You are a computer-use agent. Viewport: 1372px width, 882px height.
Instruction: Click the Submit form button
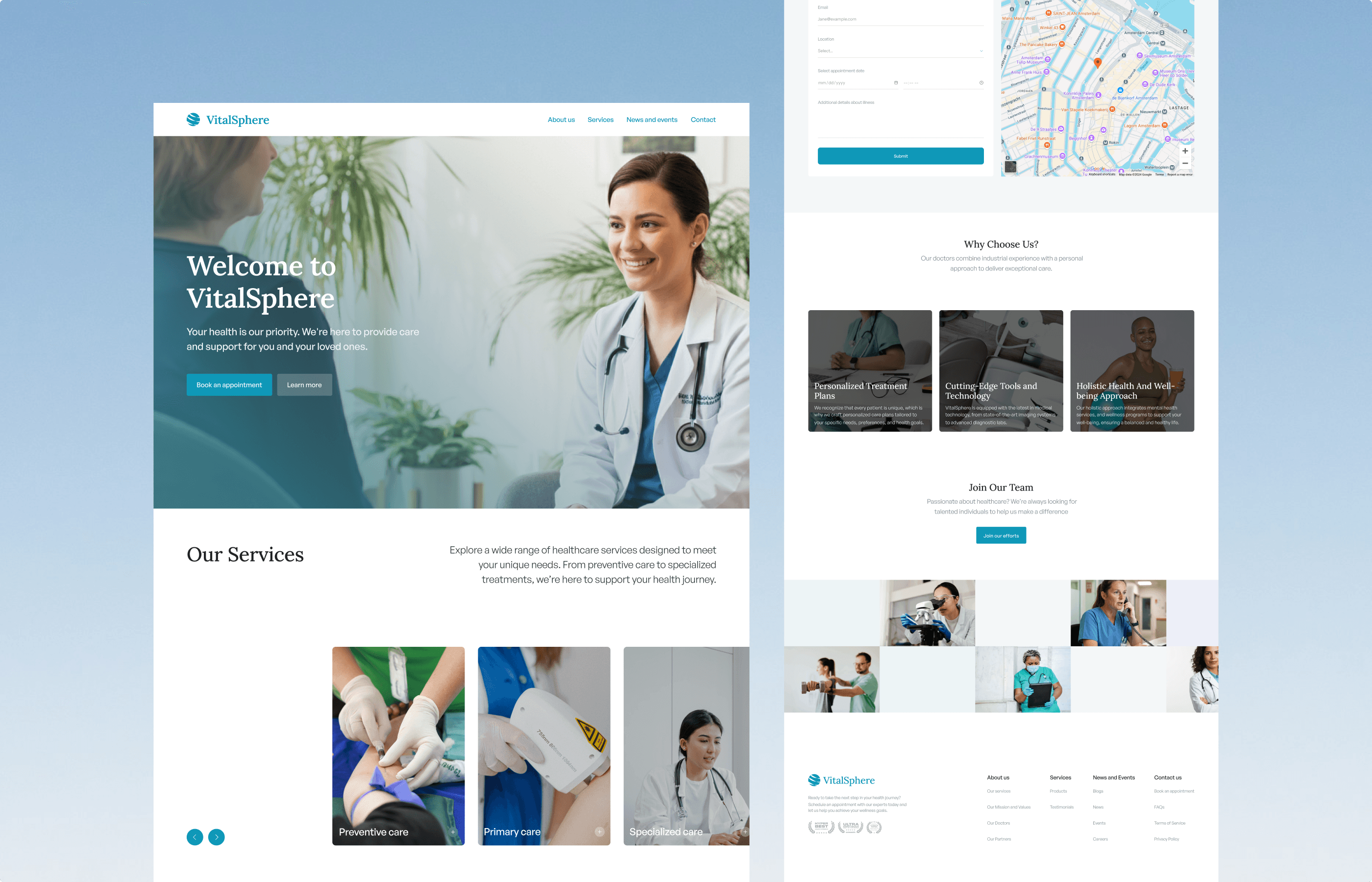(900, 155)
